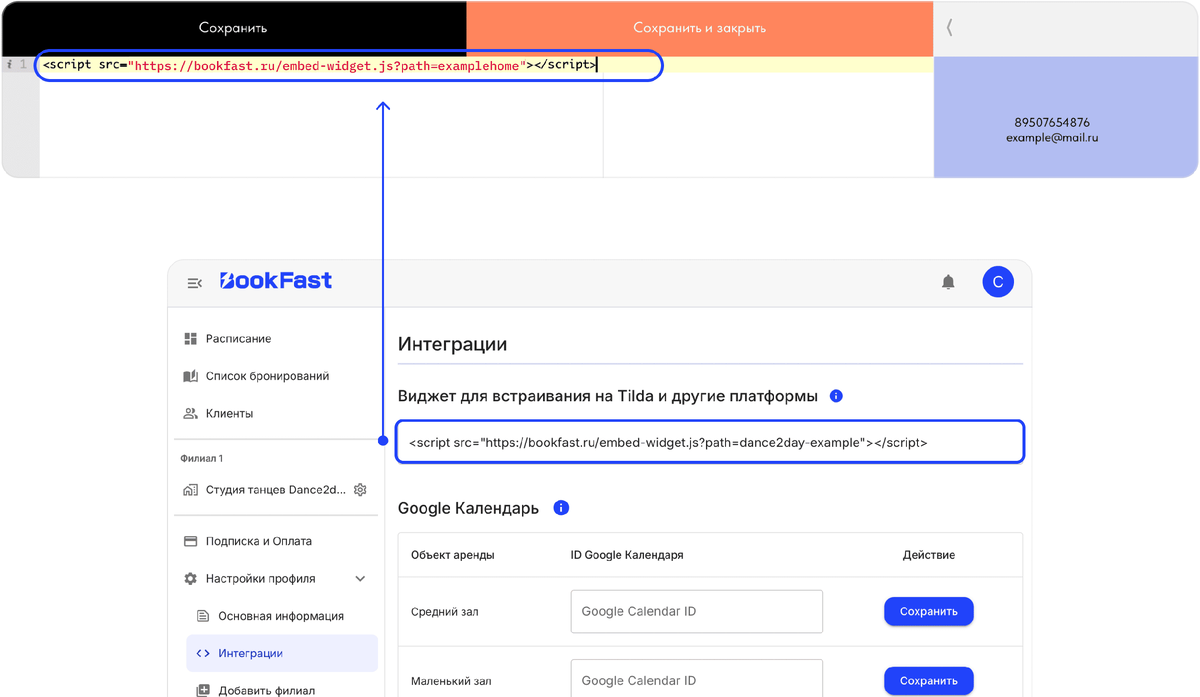Collapse the sidebar with the menu icon
The height and width of the screenshot is (697, 1200).
(195, 283)
